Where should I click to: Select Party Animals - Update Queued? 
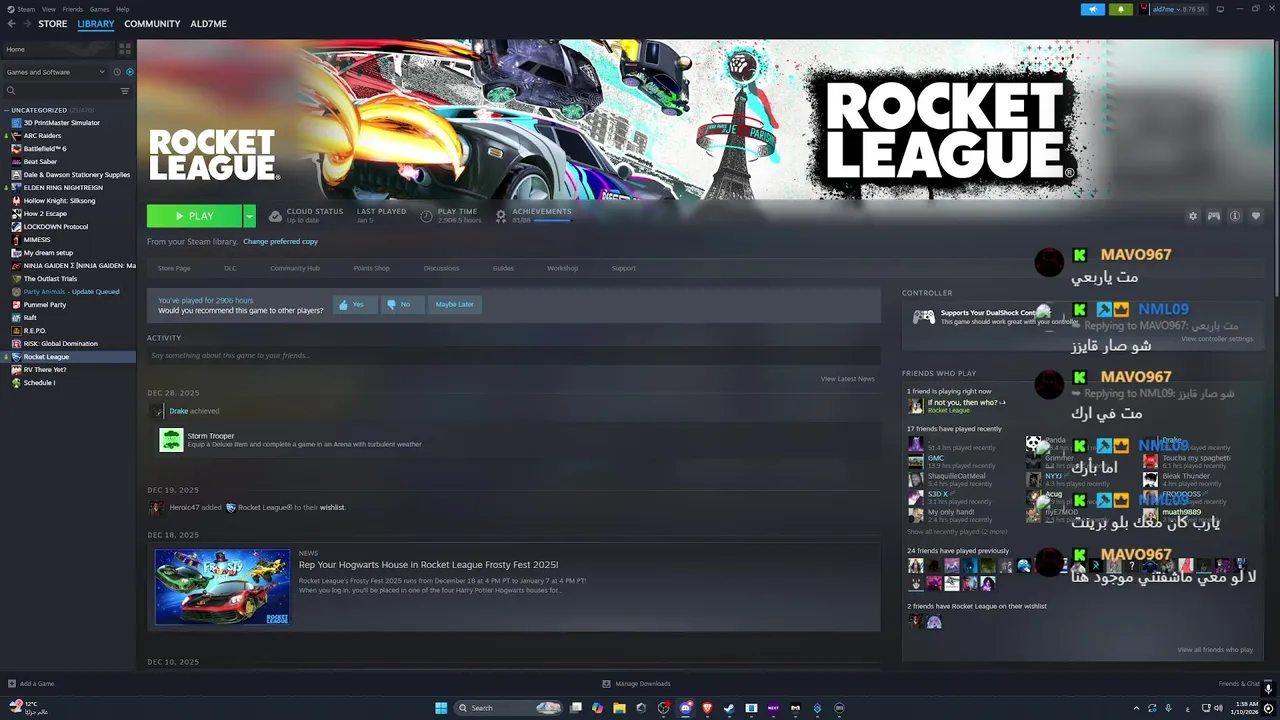coord(71,292)
